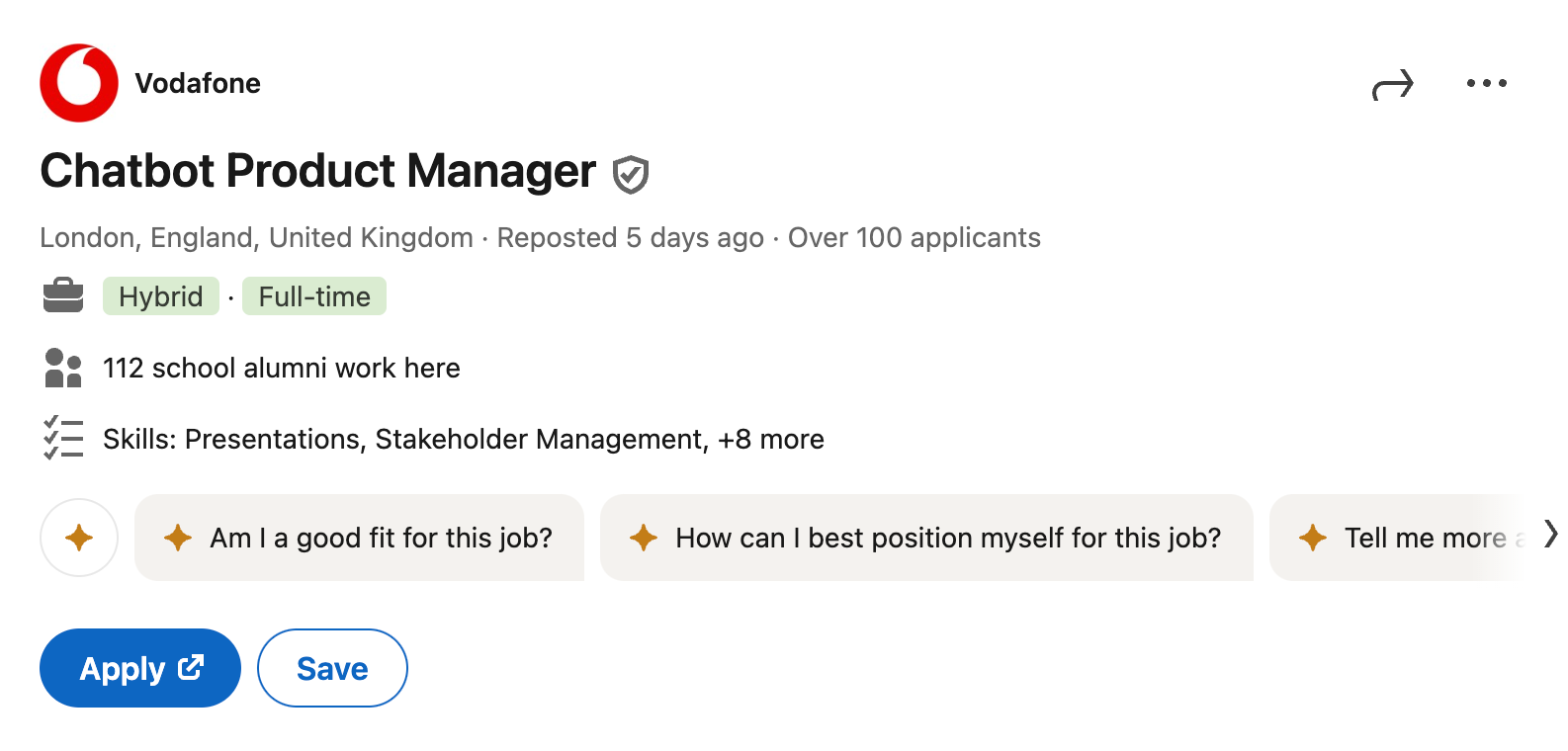Click the school alumni people icon
Image resolution: width=1568 pixels, height=751 pixels.
[x=63, y=367]
